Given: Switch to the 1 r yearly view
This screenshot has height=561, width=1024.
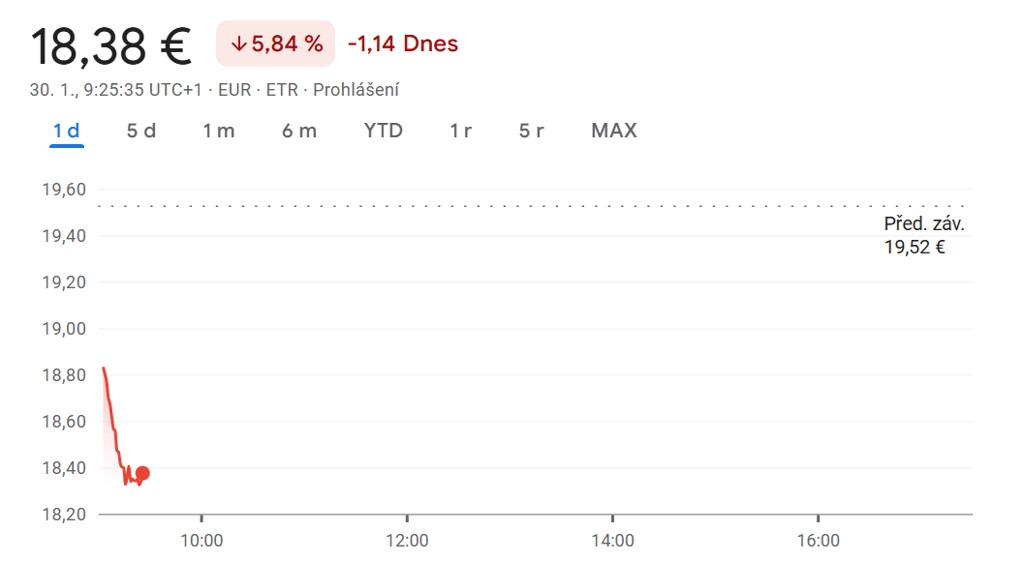Looking at the screenshot, I should click(460, 131).
